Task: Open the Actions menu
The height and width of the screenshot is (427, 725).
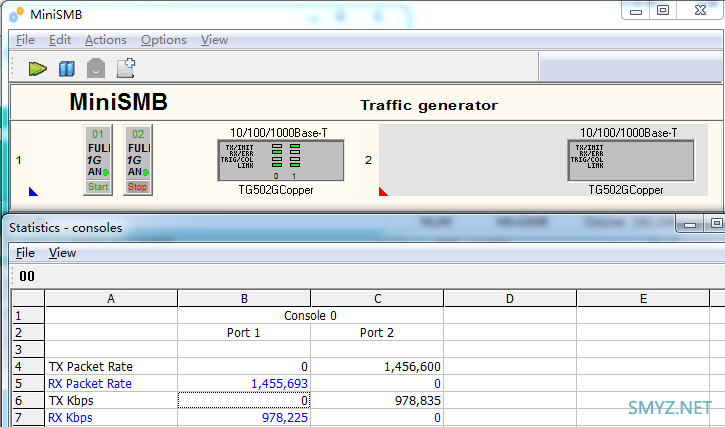Action: coord(105,40)
